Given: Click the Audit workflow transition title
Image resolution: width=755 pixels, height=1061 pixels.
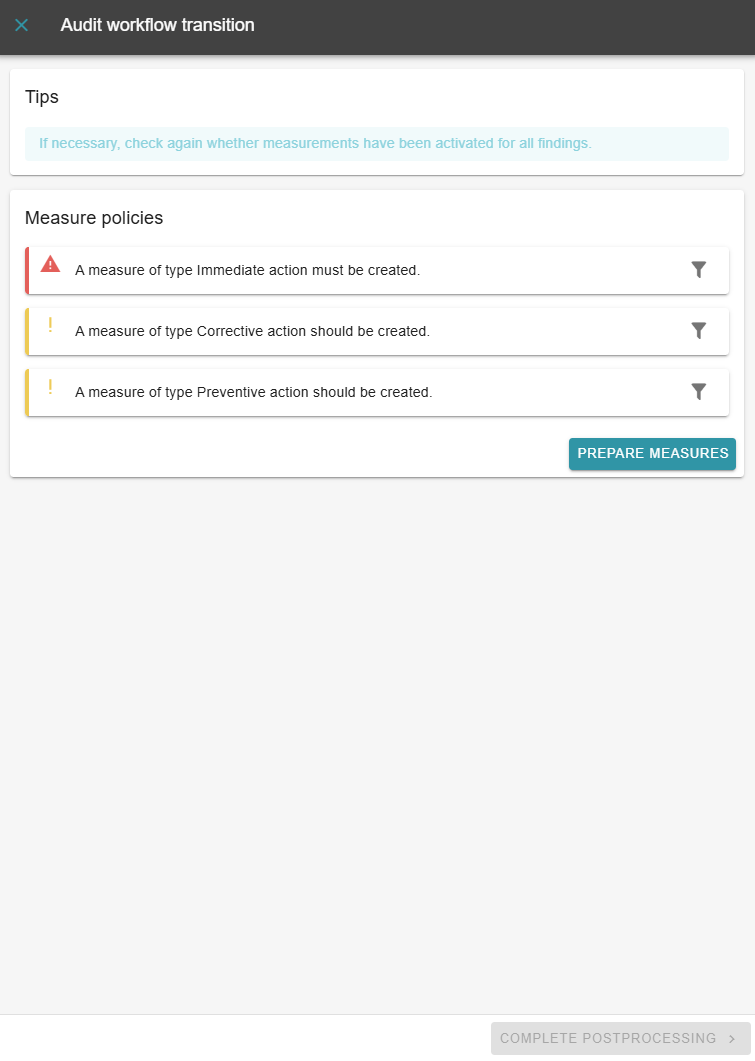Looking at the screenshot, I should 157,25.
